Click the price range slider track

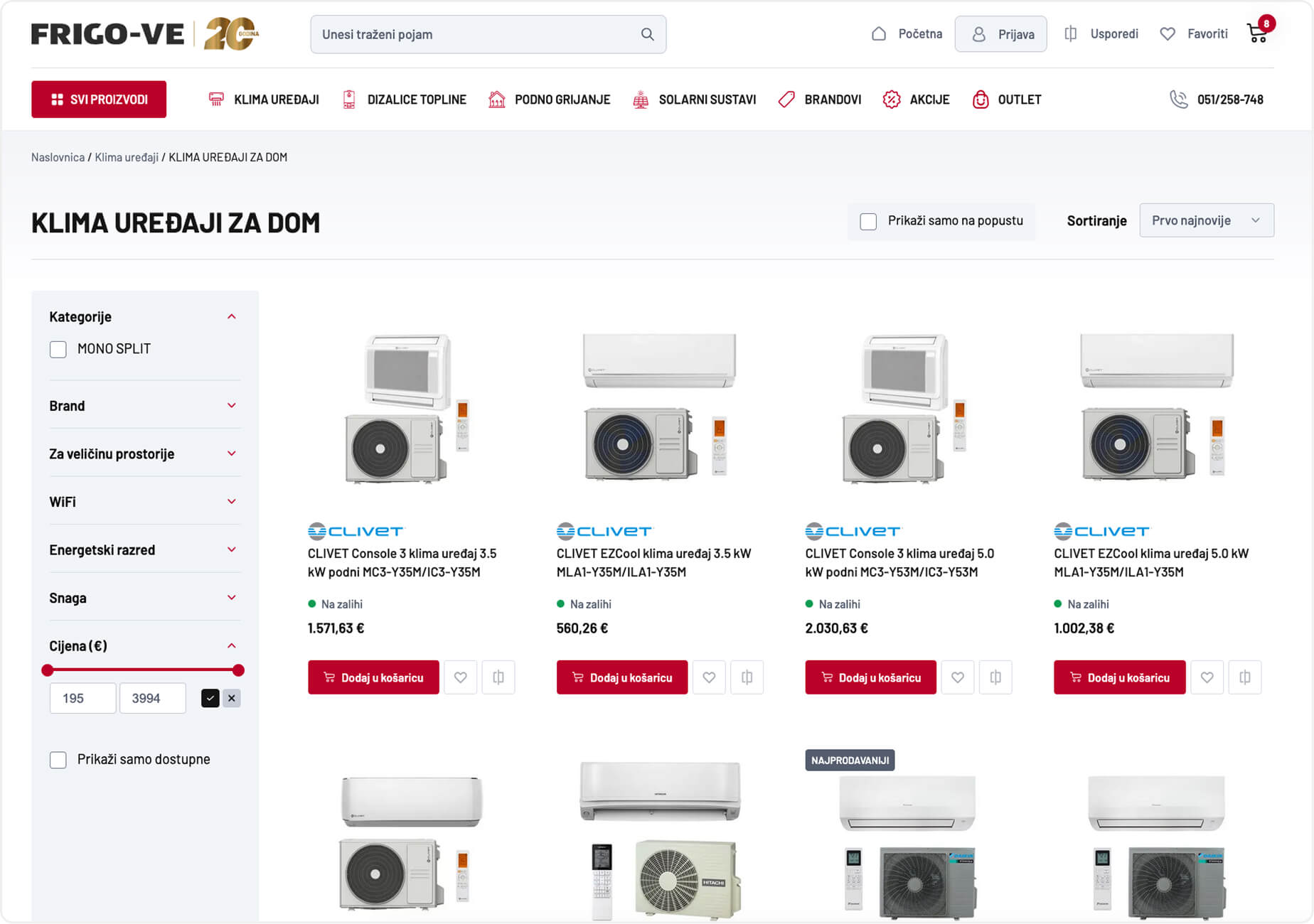[143, 670]
